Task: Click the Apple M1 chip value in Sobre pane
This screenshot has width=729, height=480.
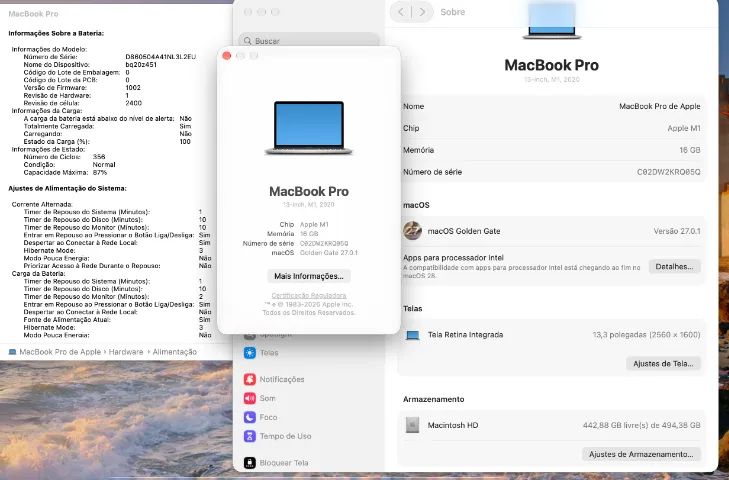Action: click(683, 128)
